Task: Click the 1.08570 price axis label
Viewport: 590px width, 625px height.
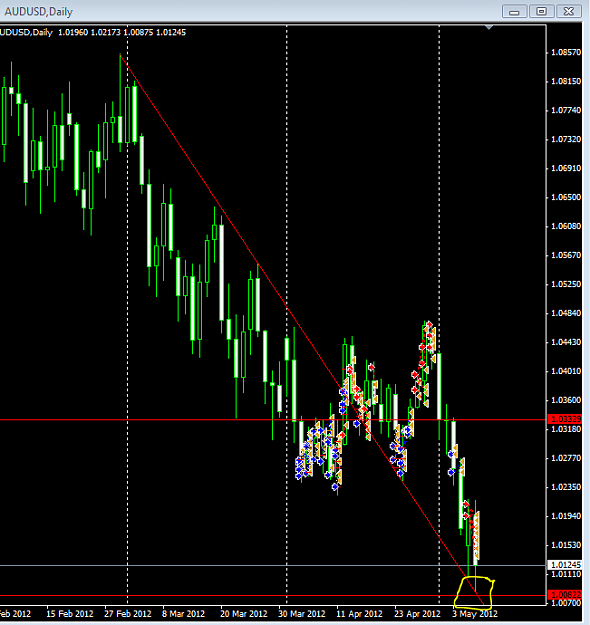Action: coord(566,52)
